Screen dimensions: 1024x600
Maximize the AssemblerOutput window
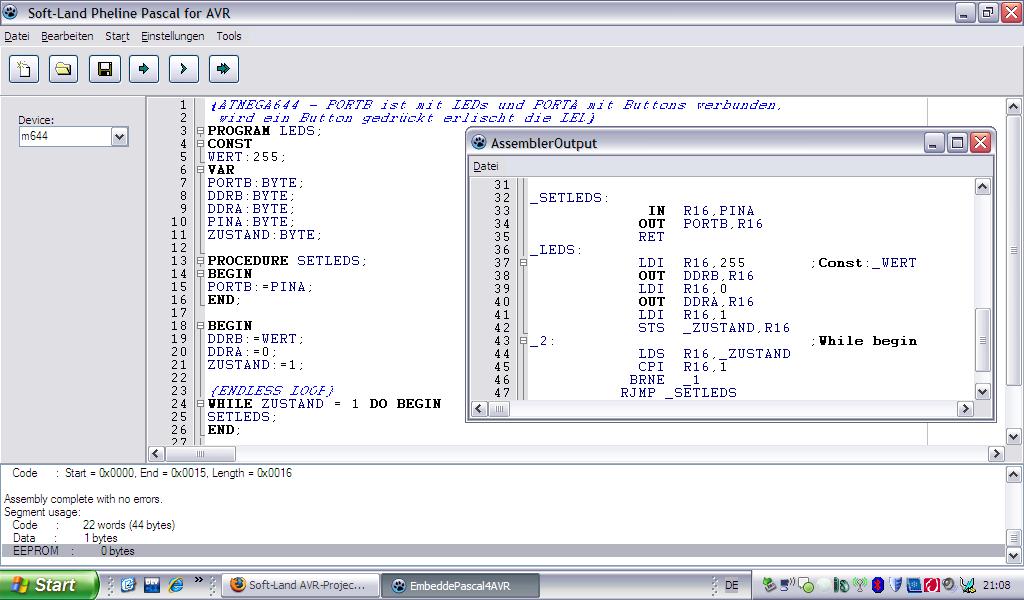(x=957, y=142)
